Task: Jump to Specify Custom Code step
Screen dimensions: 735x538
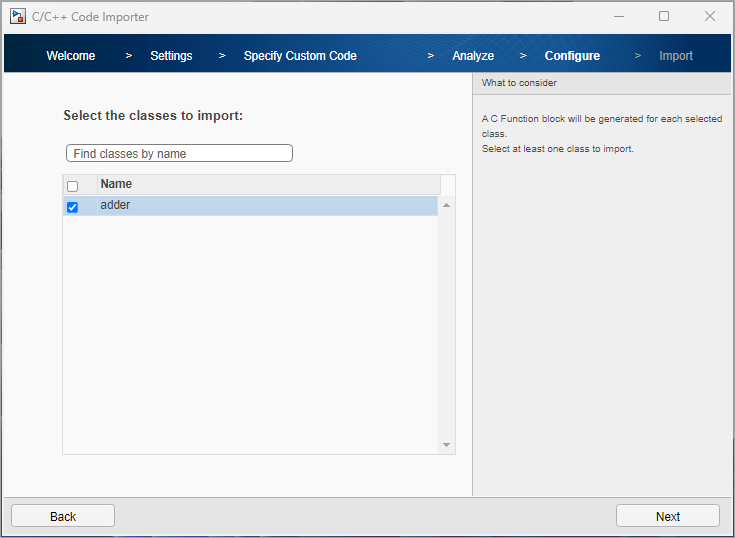Action: (x=300, y=56)
